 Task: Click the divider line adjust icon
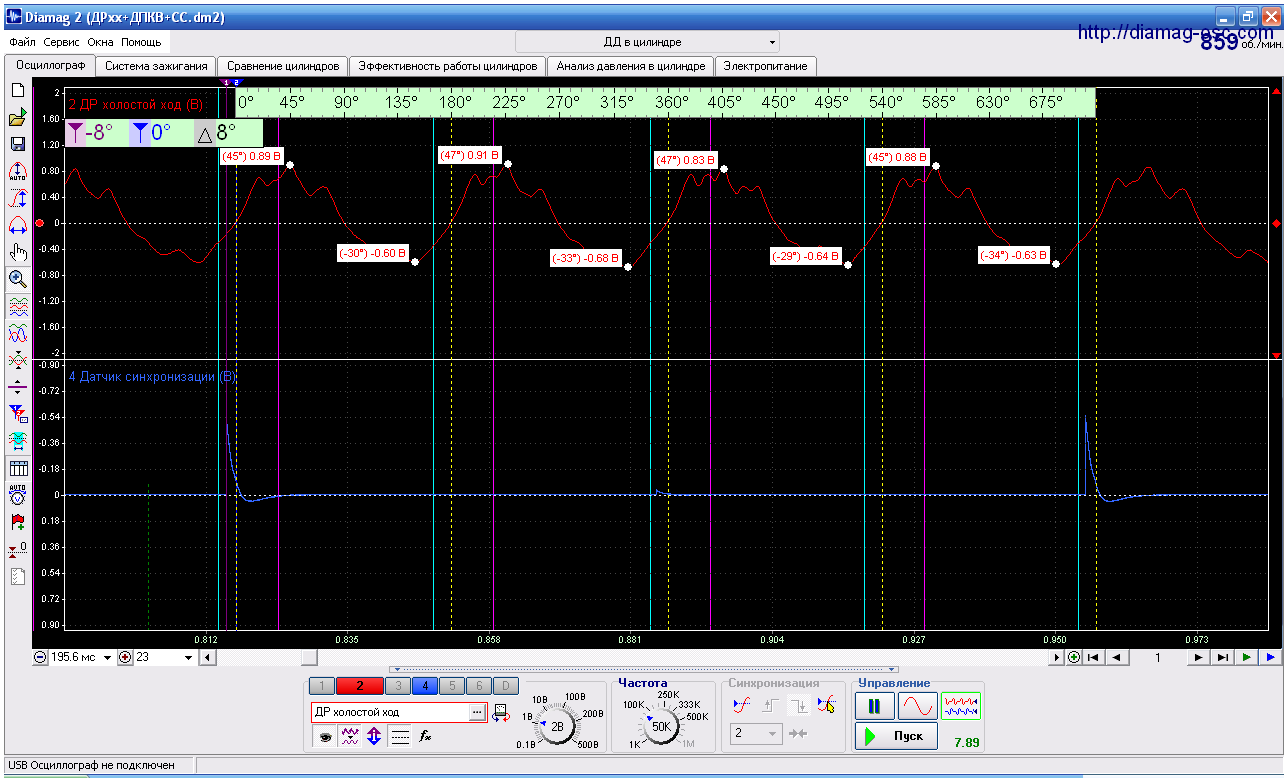[x=17, y=387]
